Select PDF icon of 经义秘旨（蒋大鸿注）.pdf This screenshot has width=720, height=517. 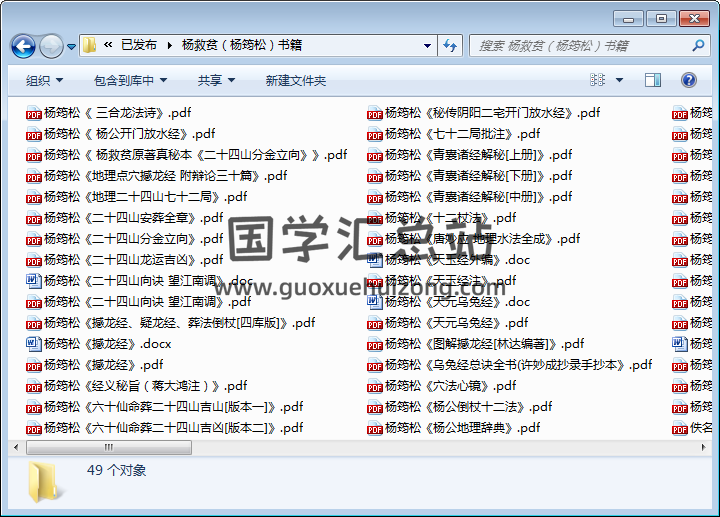click(34, 387)
